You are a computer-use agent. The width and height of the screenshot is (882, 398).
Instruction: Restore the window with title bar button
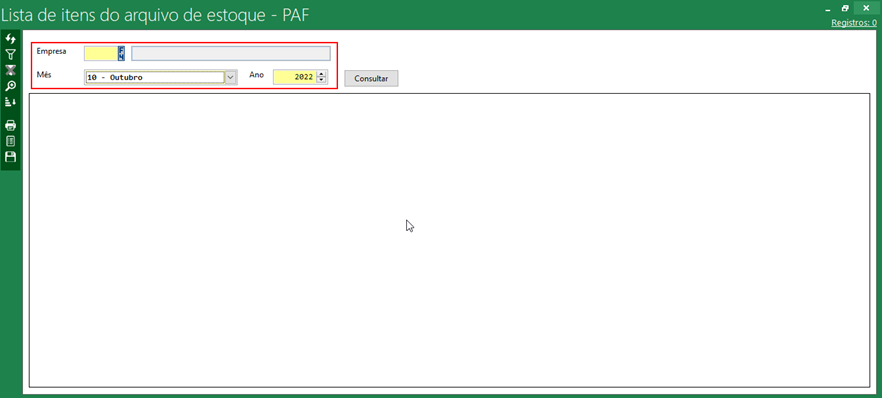point(845,8)
